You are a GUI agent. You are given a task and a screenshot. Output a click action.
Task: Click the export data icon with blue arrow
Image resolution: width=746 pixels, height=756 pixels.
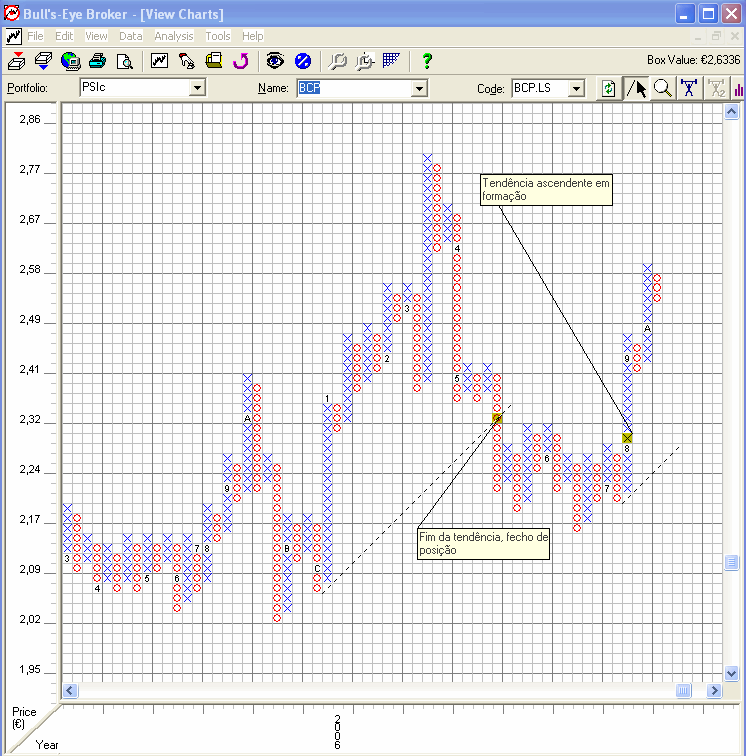click(43, 61)
